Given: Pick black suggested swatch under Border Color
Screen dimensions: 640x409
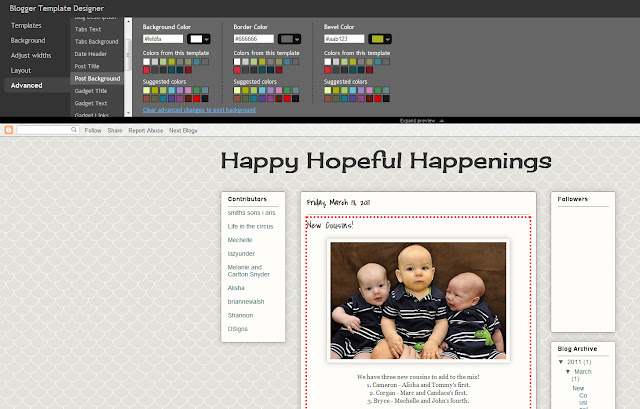Looking at the screenshot, I should (x=296, y=98).
